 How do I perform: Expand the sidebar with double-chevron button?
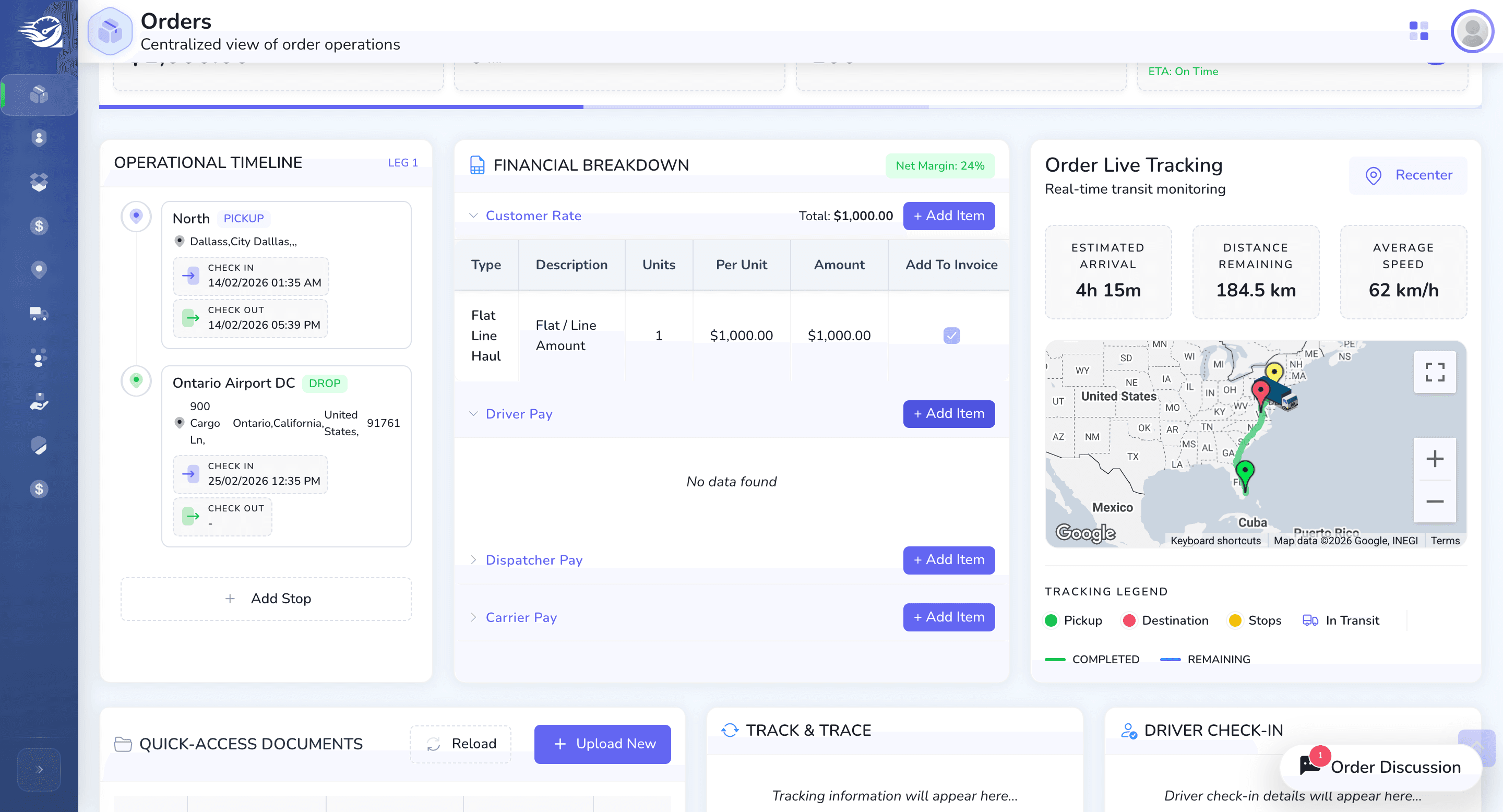click(39, 769)
